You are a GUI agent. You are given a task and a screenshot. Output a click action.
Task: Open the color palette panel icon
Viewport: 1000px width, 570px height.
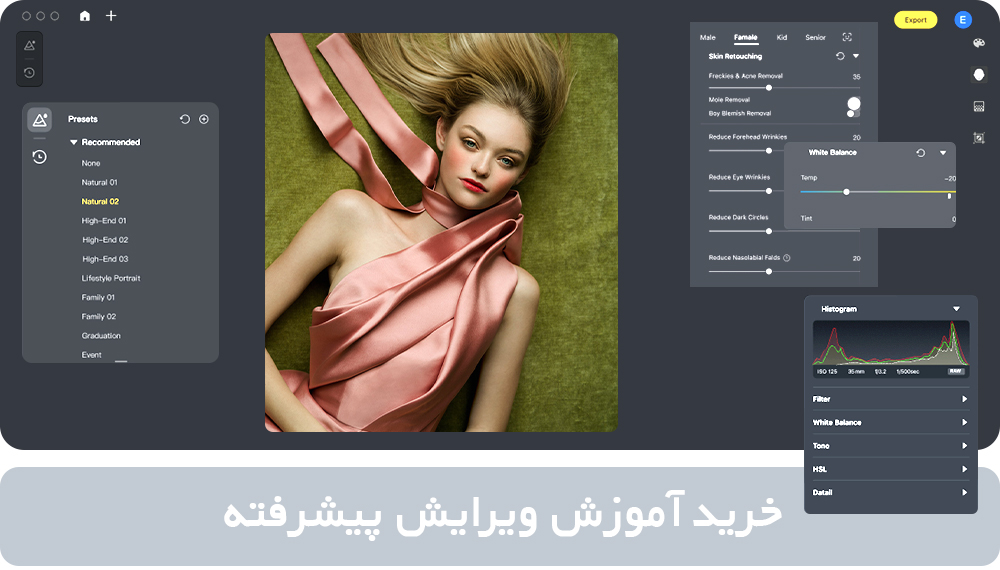point(979,43)
